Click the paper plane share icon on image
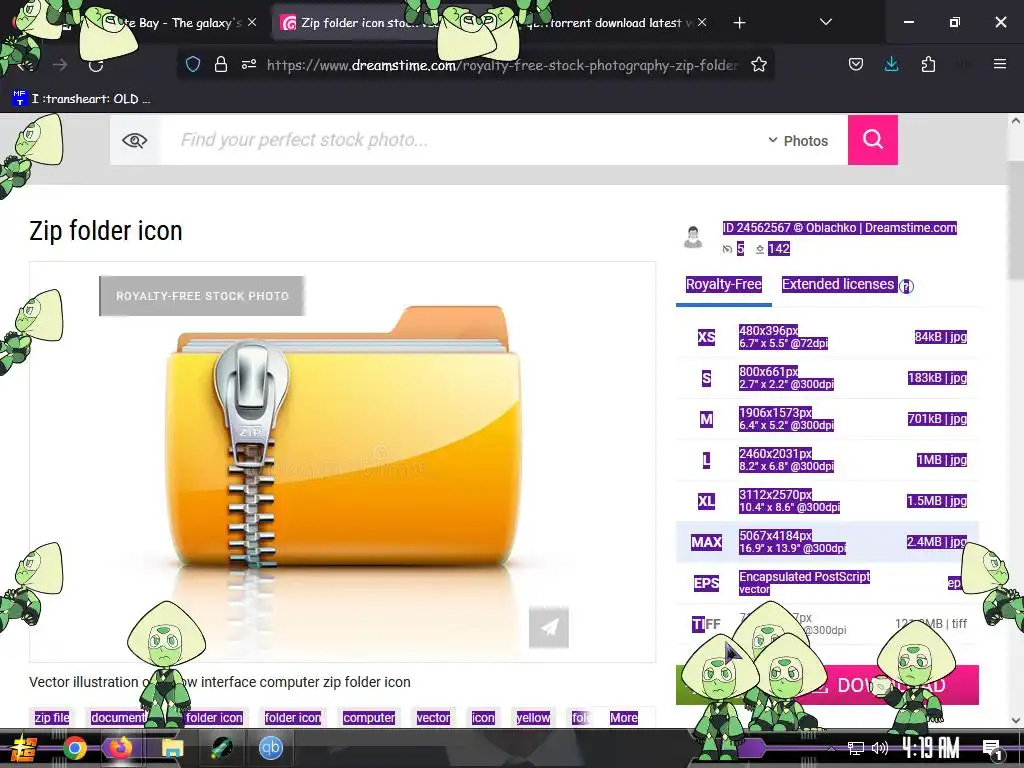Screen dimensions: 1024x768 click(549, 627)
